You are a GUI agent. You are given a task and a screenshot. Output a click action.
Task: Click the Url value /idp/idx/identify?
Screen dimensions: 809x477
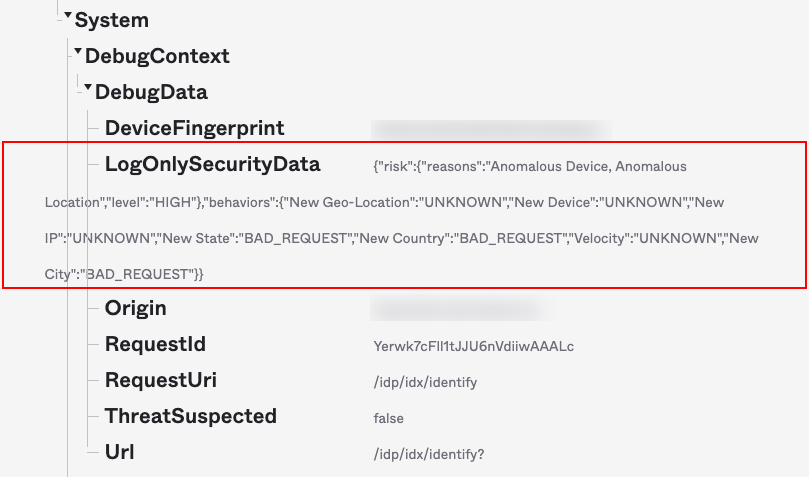427,454
